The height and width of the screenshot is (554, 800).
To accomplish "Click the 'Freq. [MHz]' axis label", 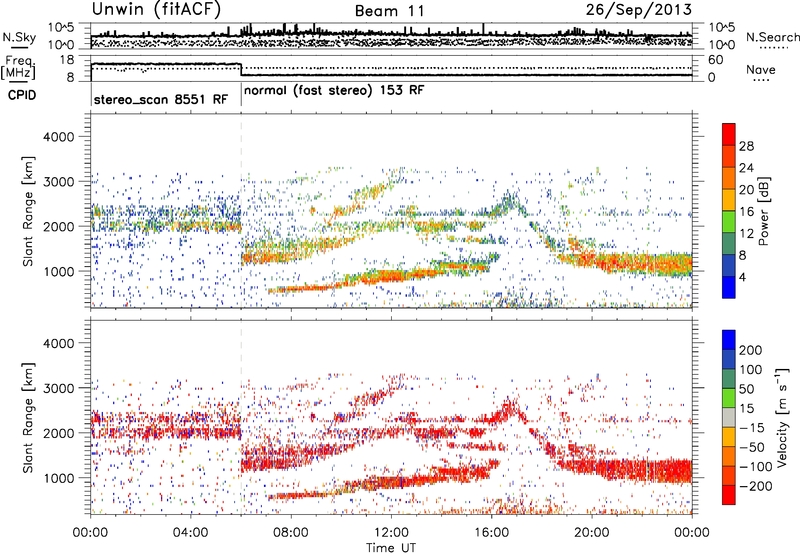I will point(18,68).
